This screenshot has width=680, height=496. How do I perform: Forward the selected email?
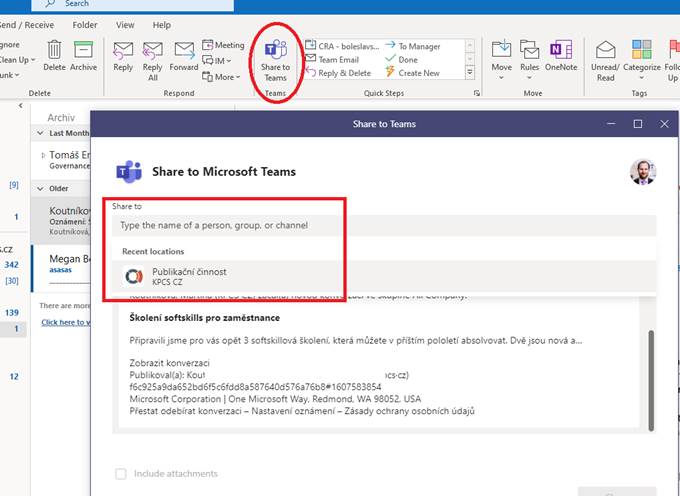184,56
